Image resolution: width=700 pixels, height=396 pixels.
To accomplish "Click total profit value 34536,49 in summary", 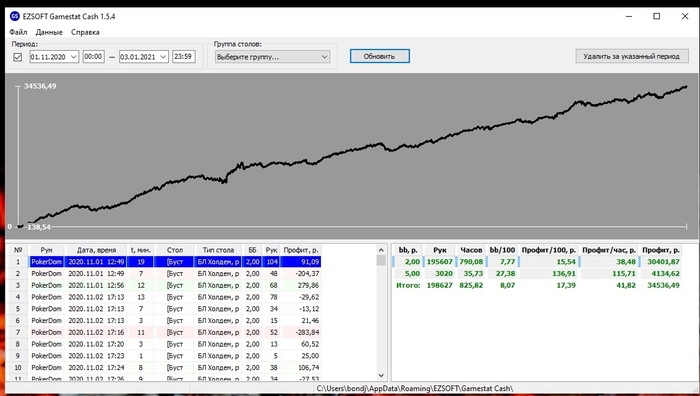I will point(663,285).
